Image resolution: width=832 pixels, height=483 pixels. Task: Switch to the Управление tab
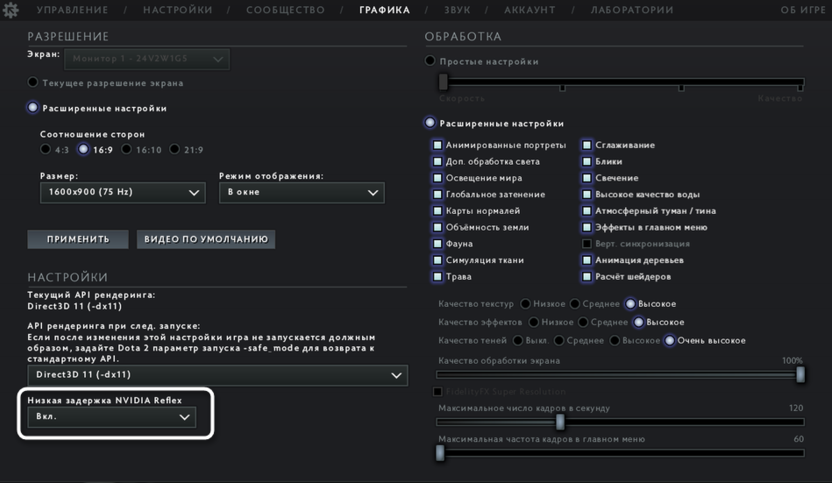point(72,10)
